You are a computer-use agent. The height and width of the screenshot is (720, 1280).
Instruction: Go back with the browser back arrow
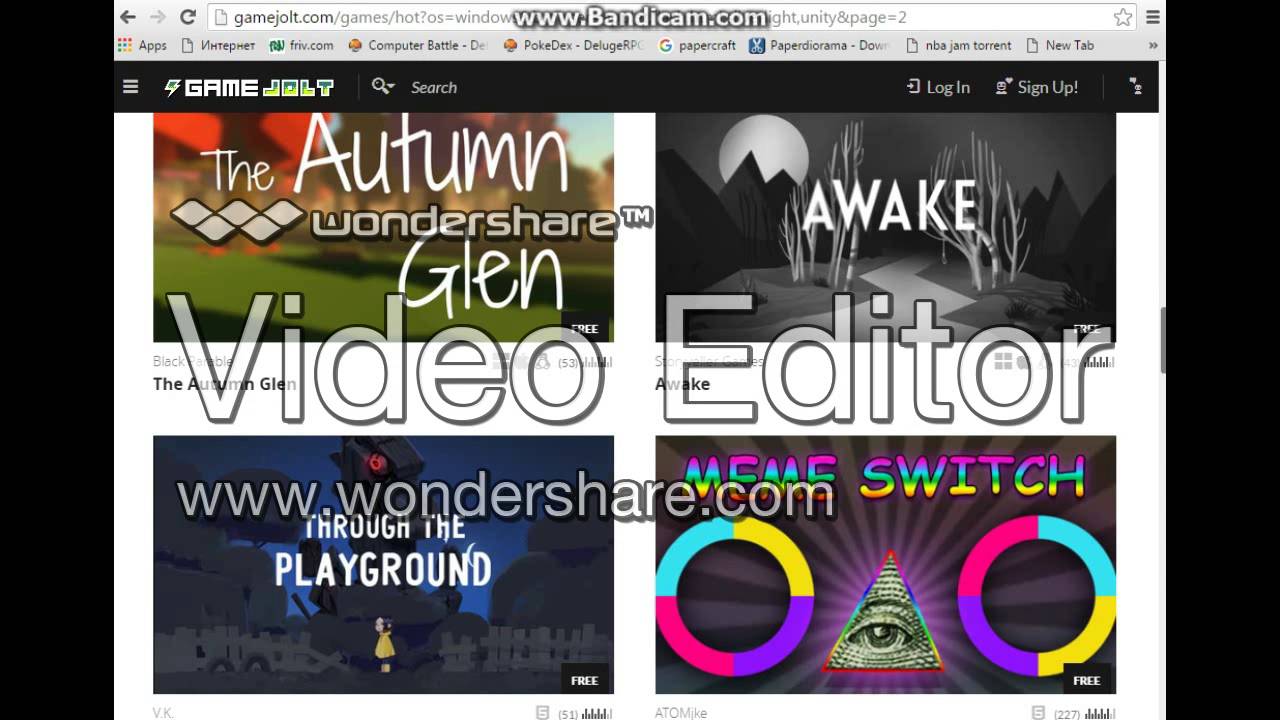click(127, 17)
